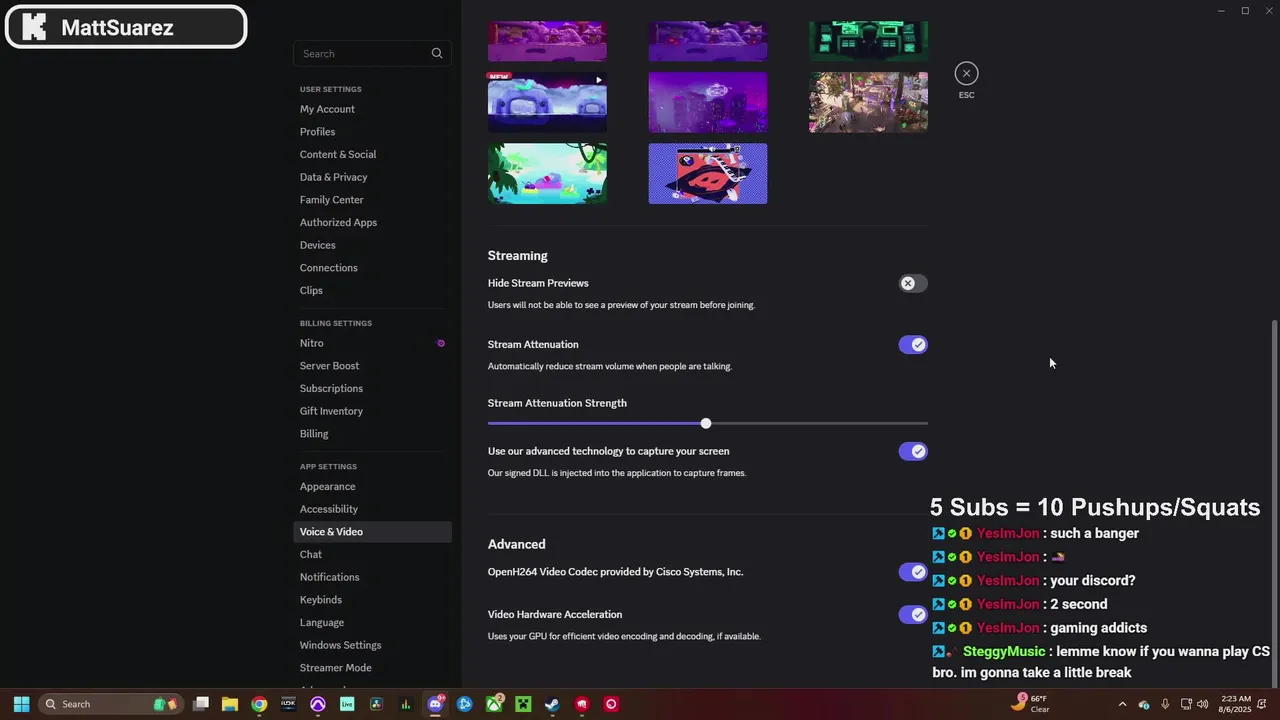Image resolution: width=1280 pixels, height=720 pixels.
Task: Open Discord from the taskbar
Action: (435, 704)
